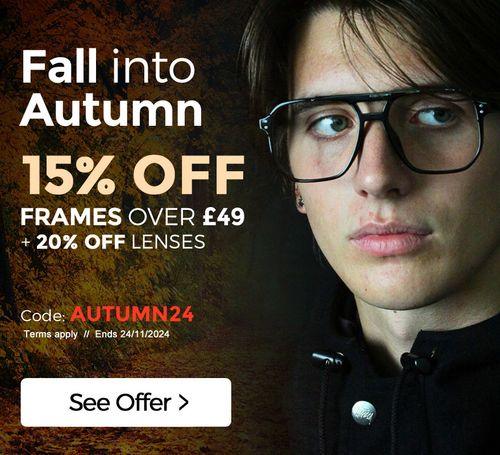This screenshot has height=455, width=500.
Task: Click the Fall into Autumn heading
Action: (x=112, y=88)
